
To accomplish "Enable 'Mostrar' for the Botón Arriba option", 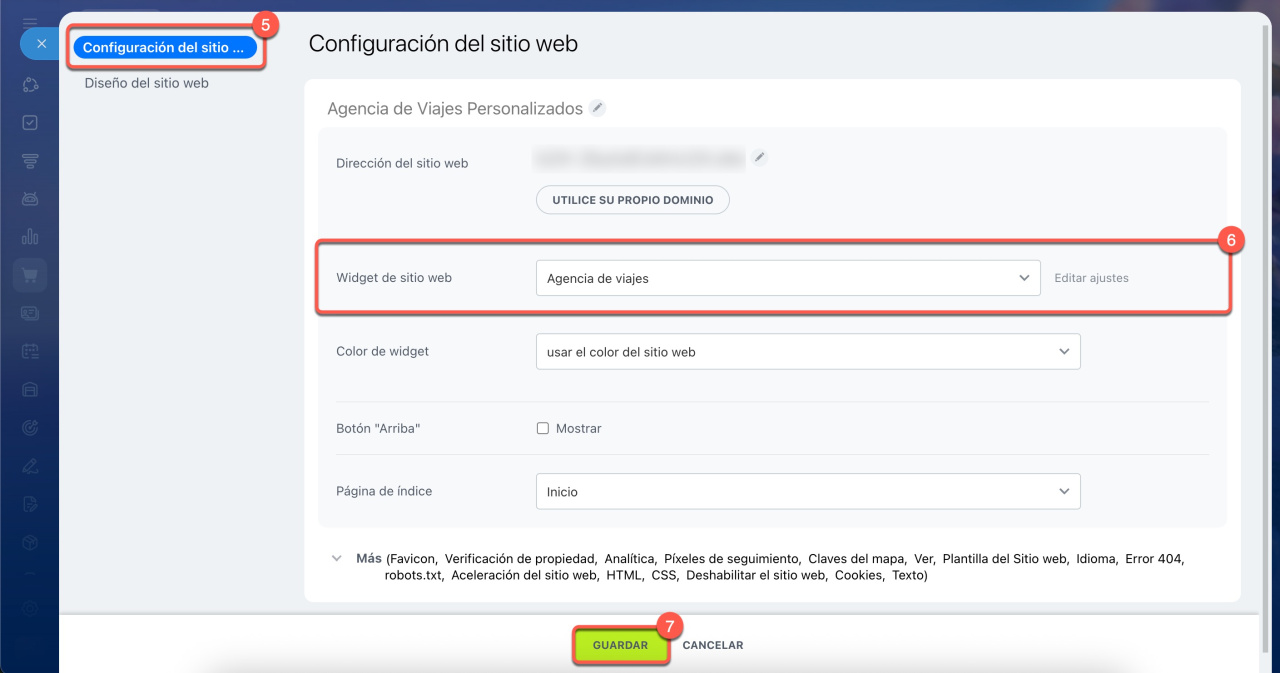I will click(542, 427).
